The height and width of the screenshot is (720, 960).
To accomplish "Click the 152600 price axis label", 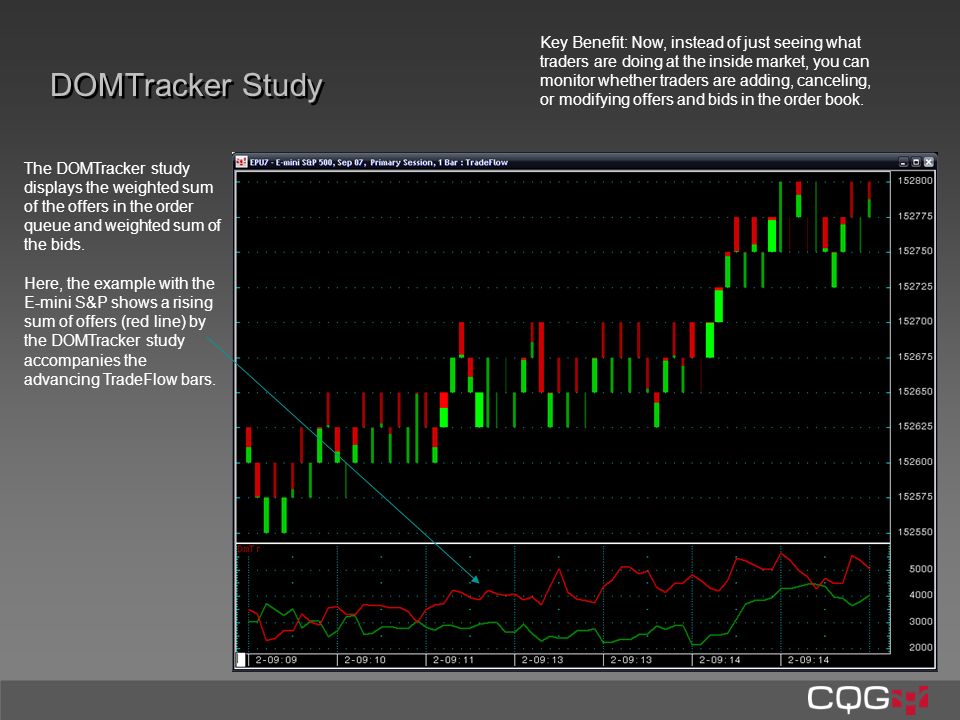I will click(x=915, y=462).
